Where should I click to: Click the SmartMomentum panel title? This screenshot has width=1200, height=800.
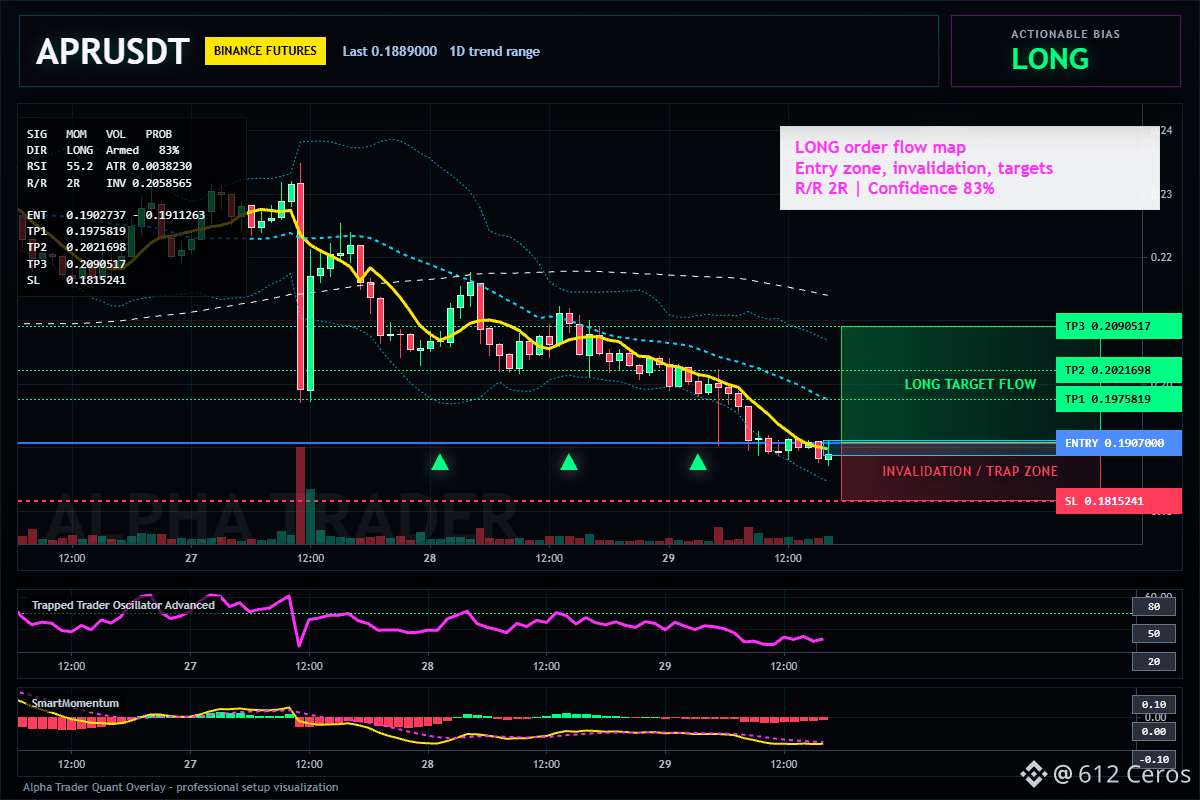point(74,703)
